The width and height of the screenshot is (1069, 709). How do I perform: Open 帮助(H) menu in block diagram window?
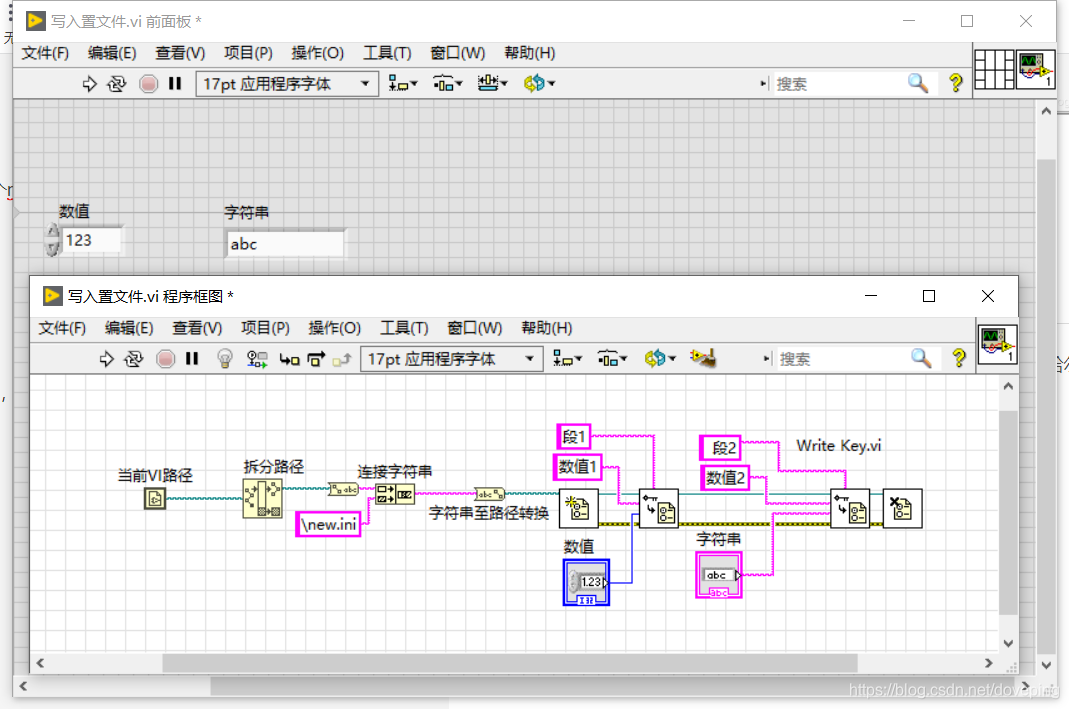(x=546, y=328)
